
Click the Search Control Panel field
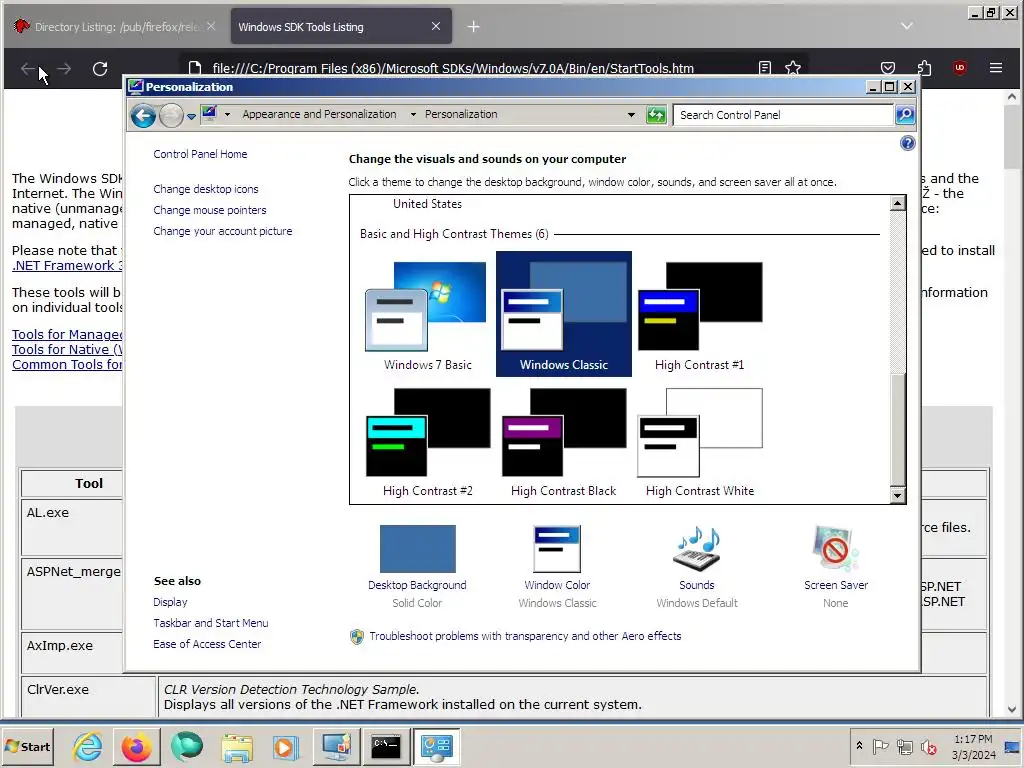[783, 115]
